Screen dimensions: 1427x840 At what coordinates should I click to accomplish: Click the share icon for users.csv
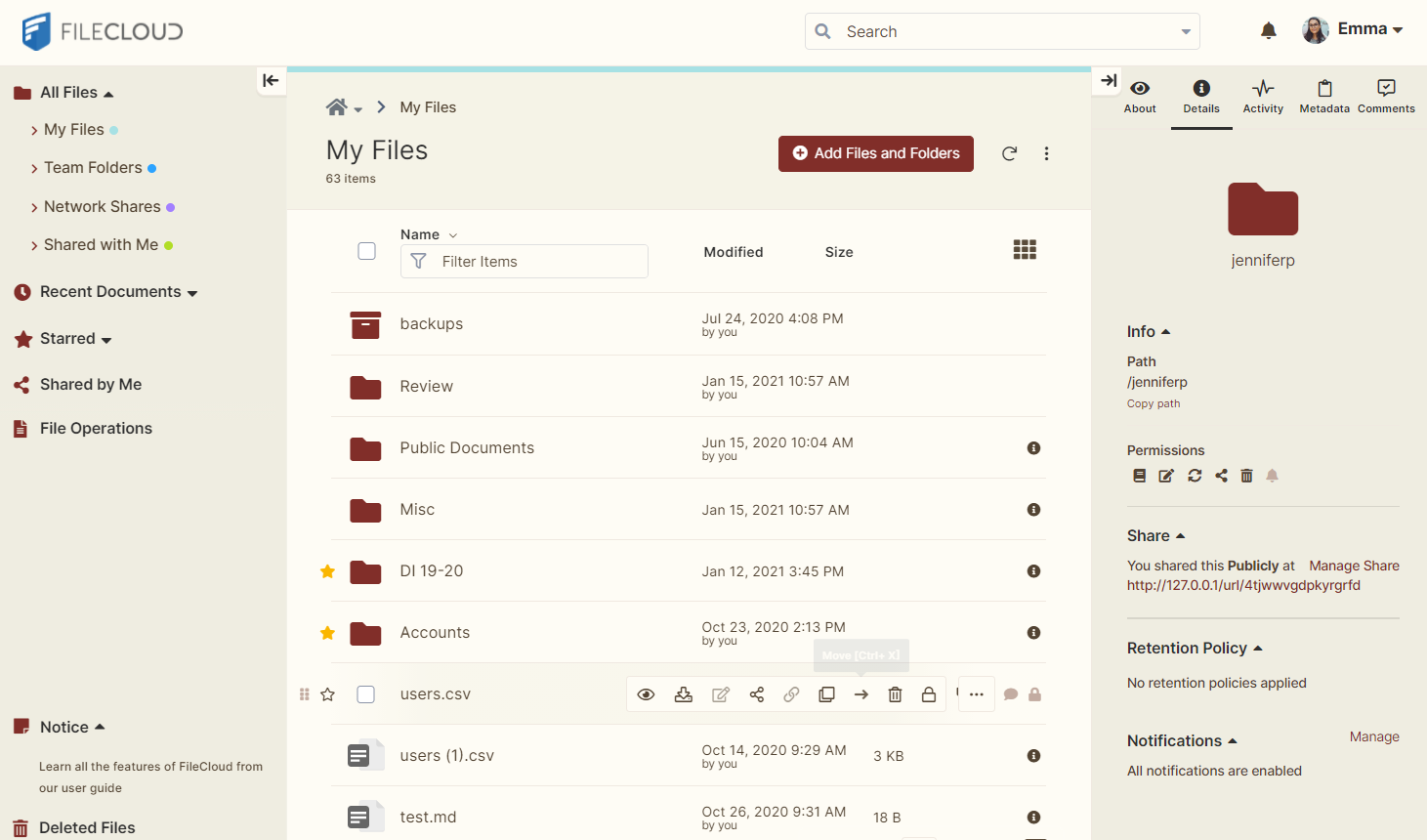pyautogui.click(x=757, y=694)
